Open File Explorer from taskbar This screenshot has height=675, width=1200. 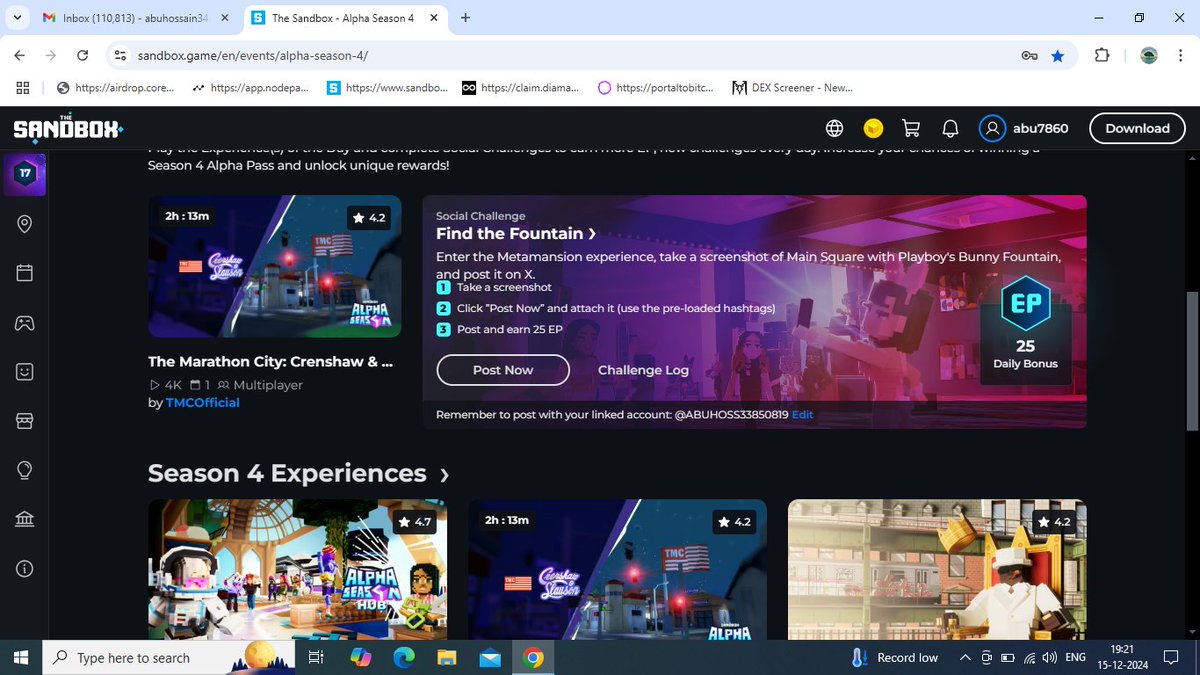coord(446,657)
